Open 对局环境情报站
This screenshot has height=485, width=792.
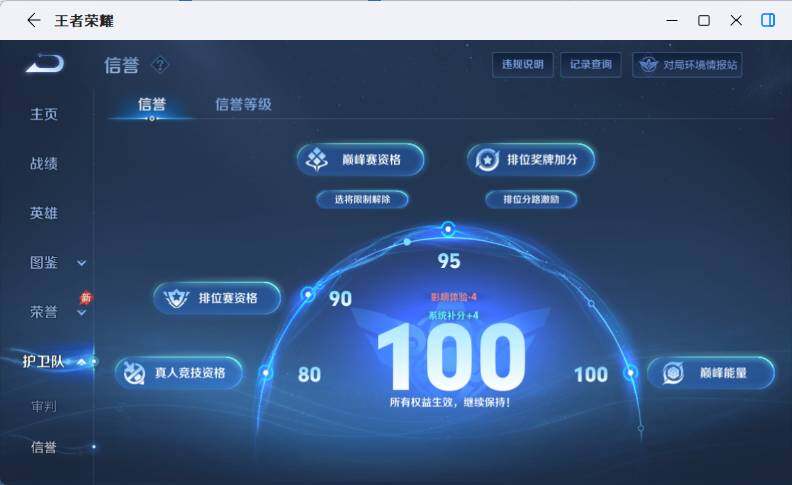pyautogui.click(x=687, y=65)
